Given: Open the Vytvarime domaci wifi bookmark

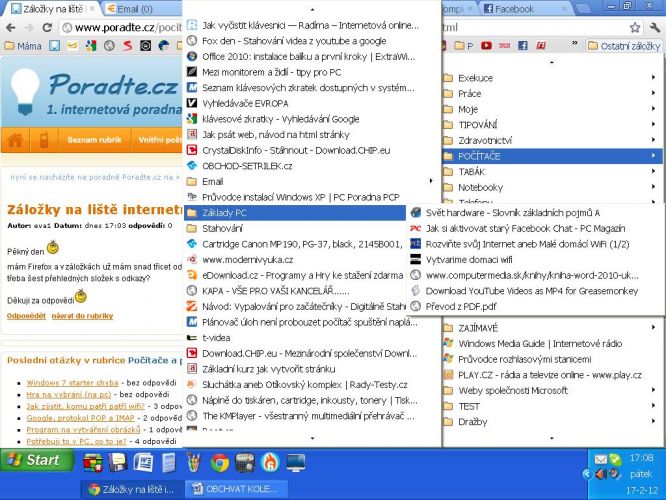Looking at the screenshot, I should click(x=535, y=260).
